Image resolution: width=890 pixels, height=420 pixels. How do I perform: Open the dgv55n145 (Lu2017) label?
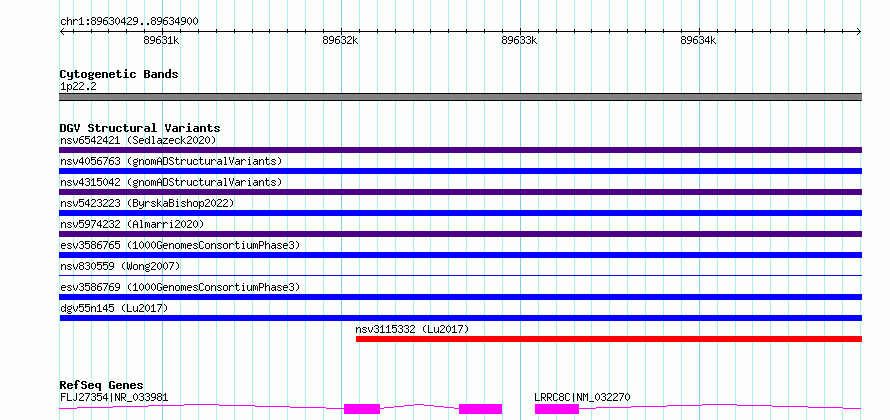(114, 308)
